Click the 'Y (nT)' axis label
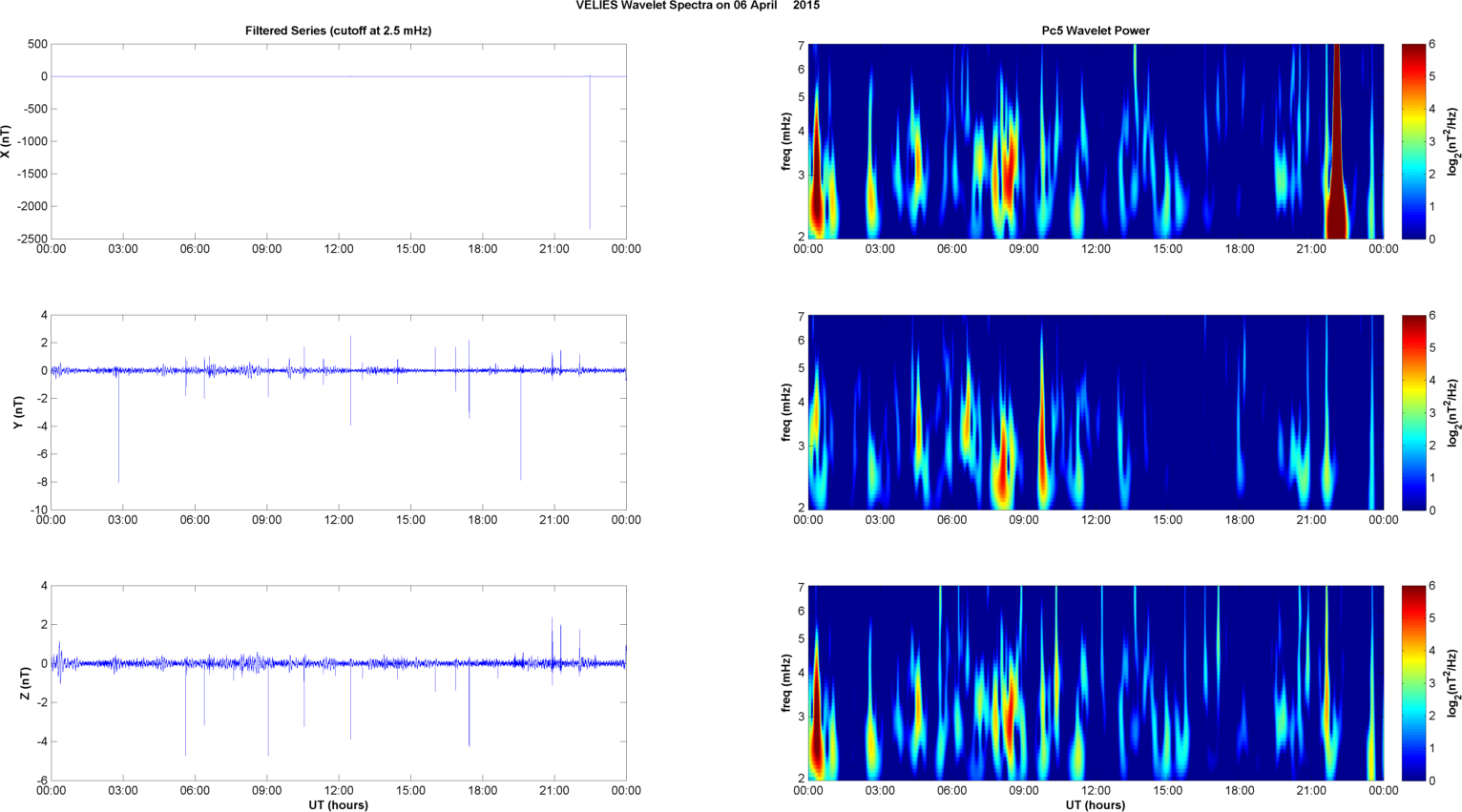The height and width of the screenshot is (812, 1462). (x=18, y=412)
